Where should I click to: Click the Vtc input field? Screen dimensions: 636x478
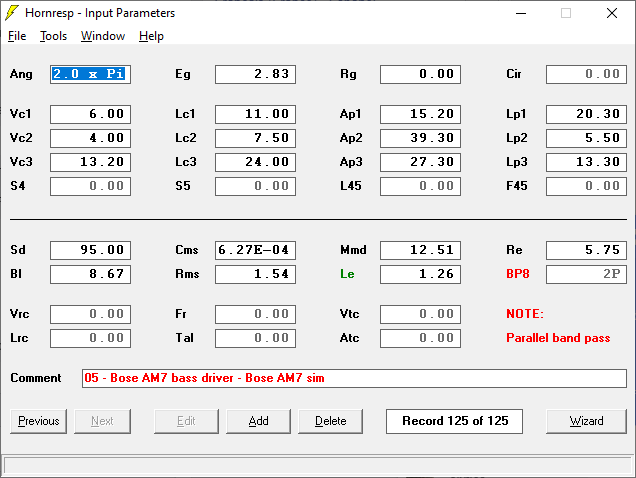point(421,314)
